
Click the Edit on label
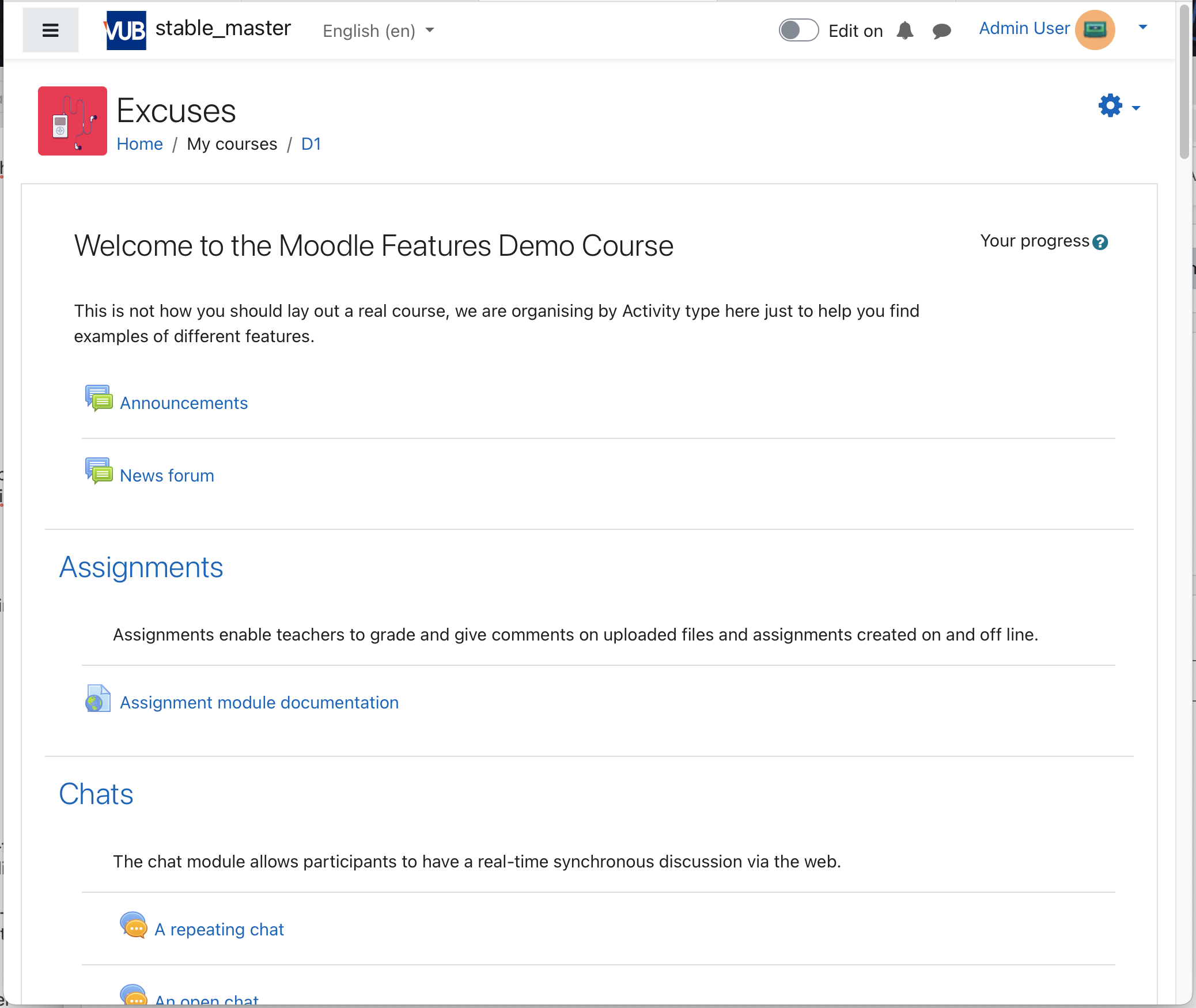[856, 31]
